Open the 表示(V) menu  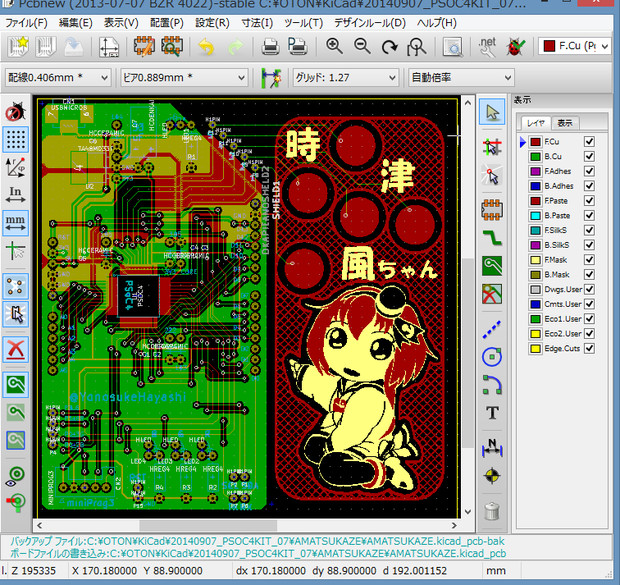(121, 23)
